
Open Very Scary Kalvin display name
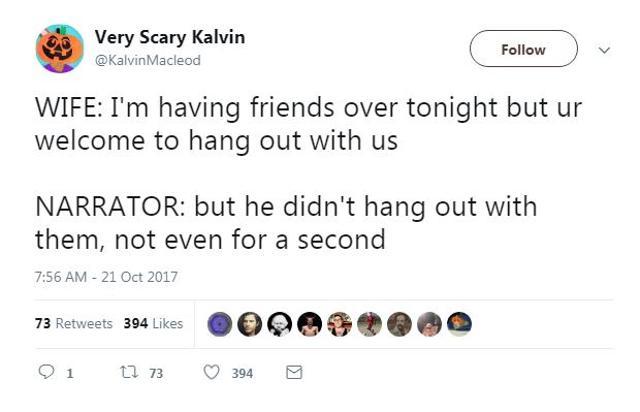pos(170,38)
